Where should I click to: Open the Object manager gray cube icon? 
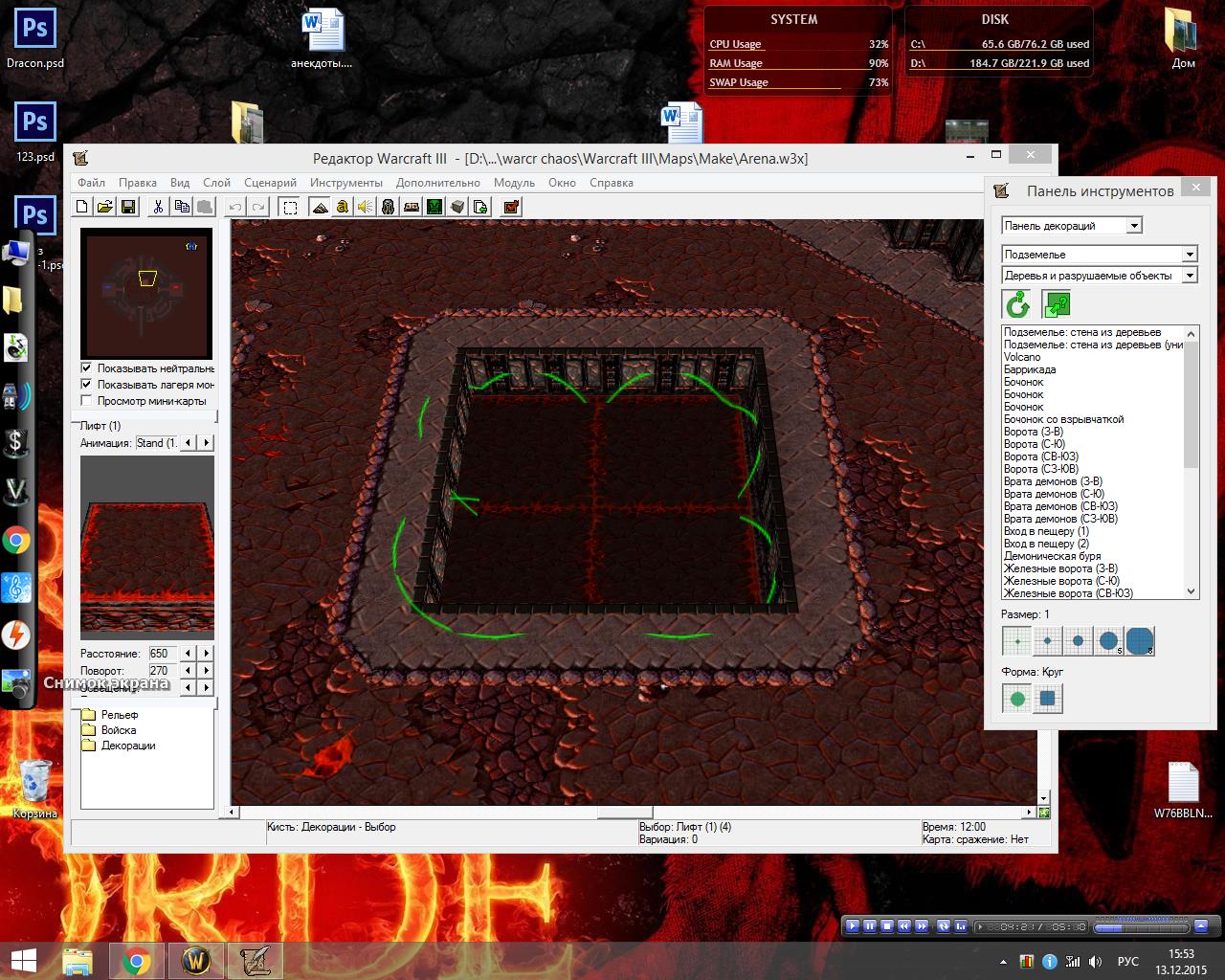[x=457, y=207]
